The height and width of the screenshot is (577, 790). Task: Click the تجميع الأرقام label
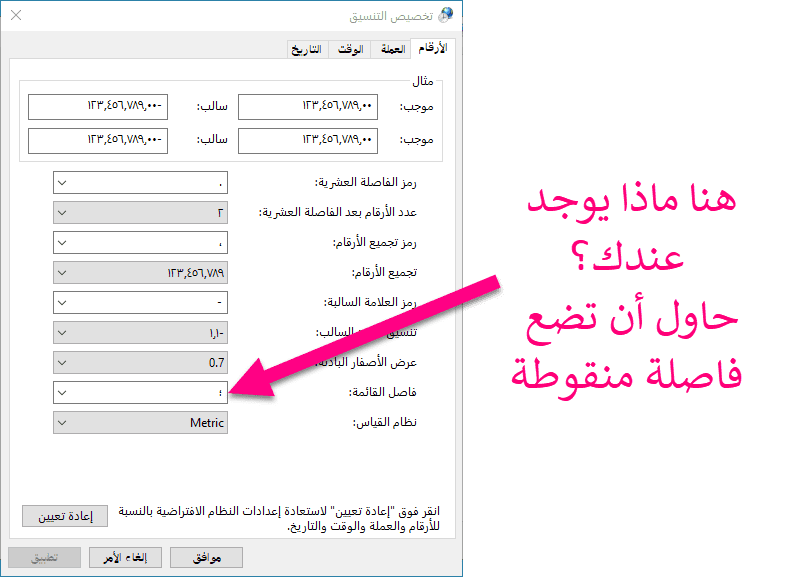point(384,273)
